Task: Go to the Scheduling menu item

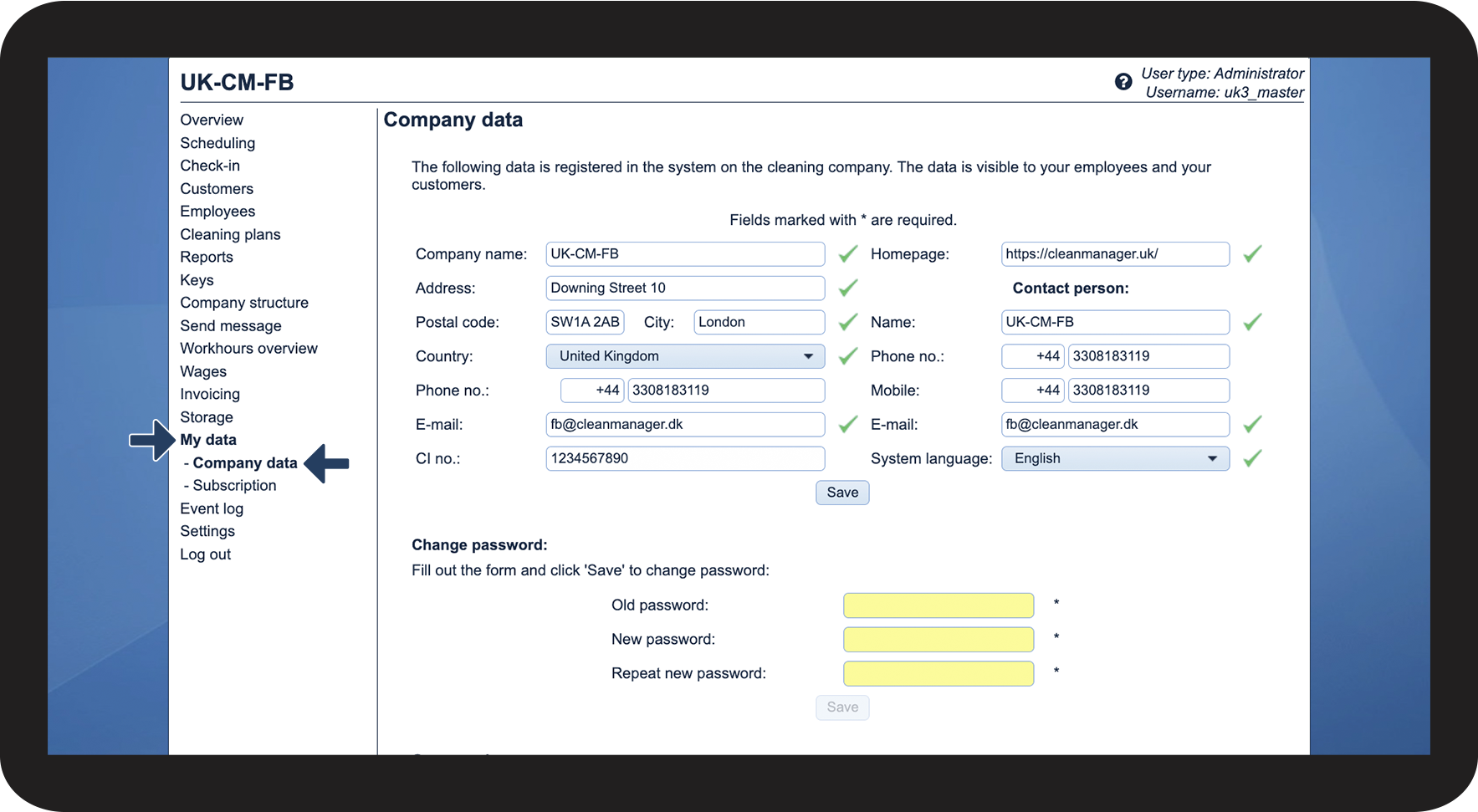Action: 217,143
